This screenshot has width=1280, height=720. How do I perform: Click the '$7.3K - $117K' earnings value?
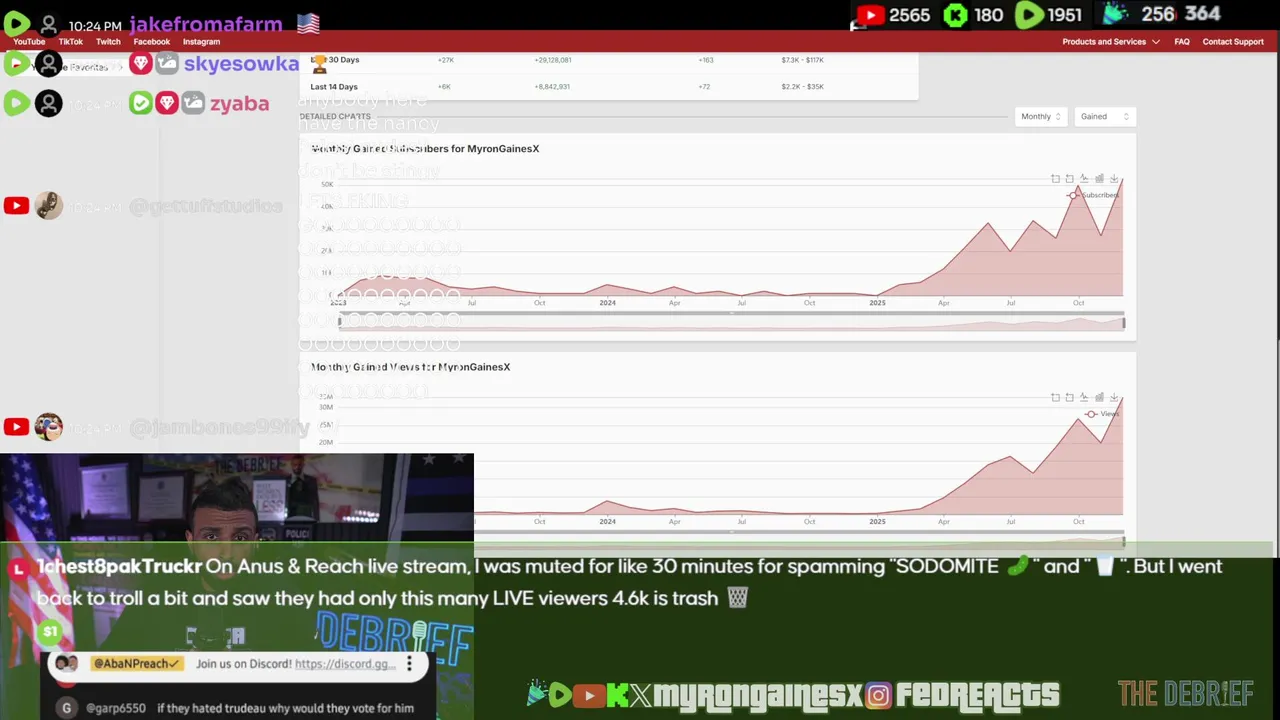point(802,60)
